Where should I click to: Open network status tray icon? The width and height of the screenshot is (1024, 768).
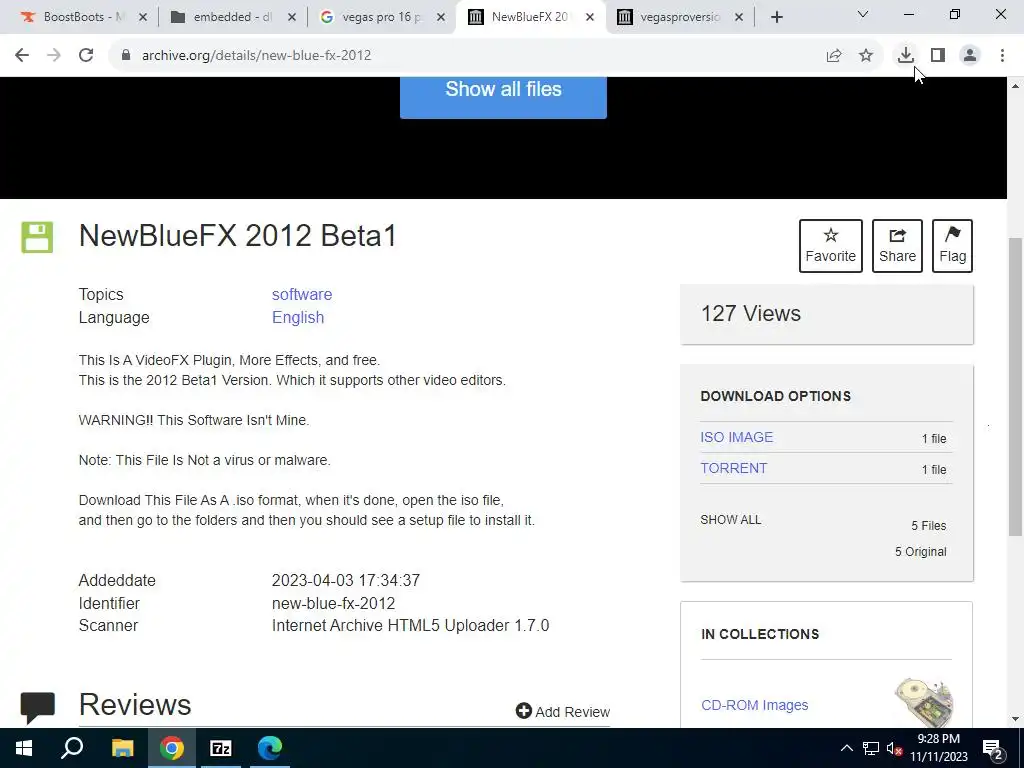tap(871, 748)
